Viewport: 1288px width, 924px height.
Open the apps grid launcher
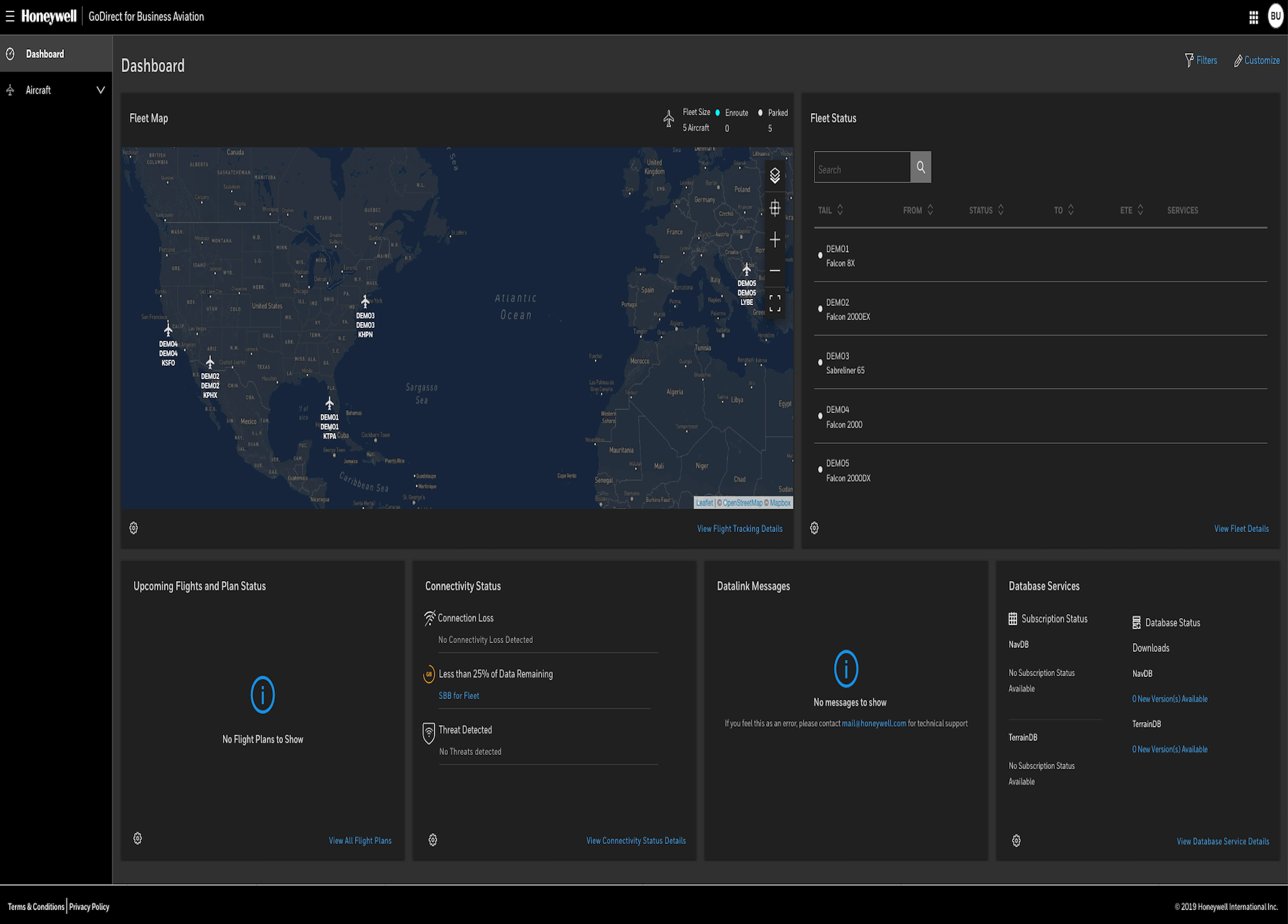click(x=1253, y=18)
